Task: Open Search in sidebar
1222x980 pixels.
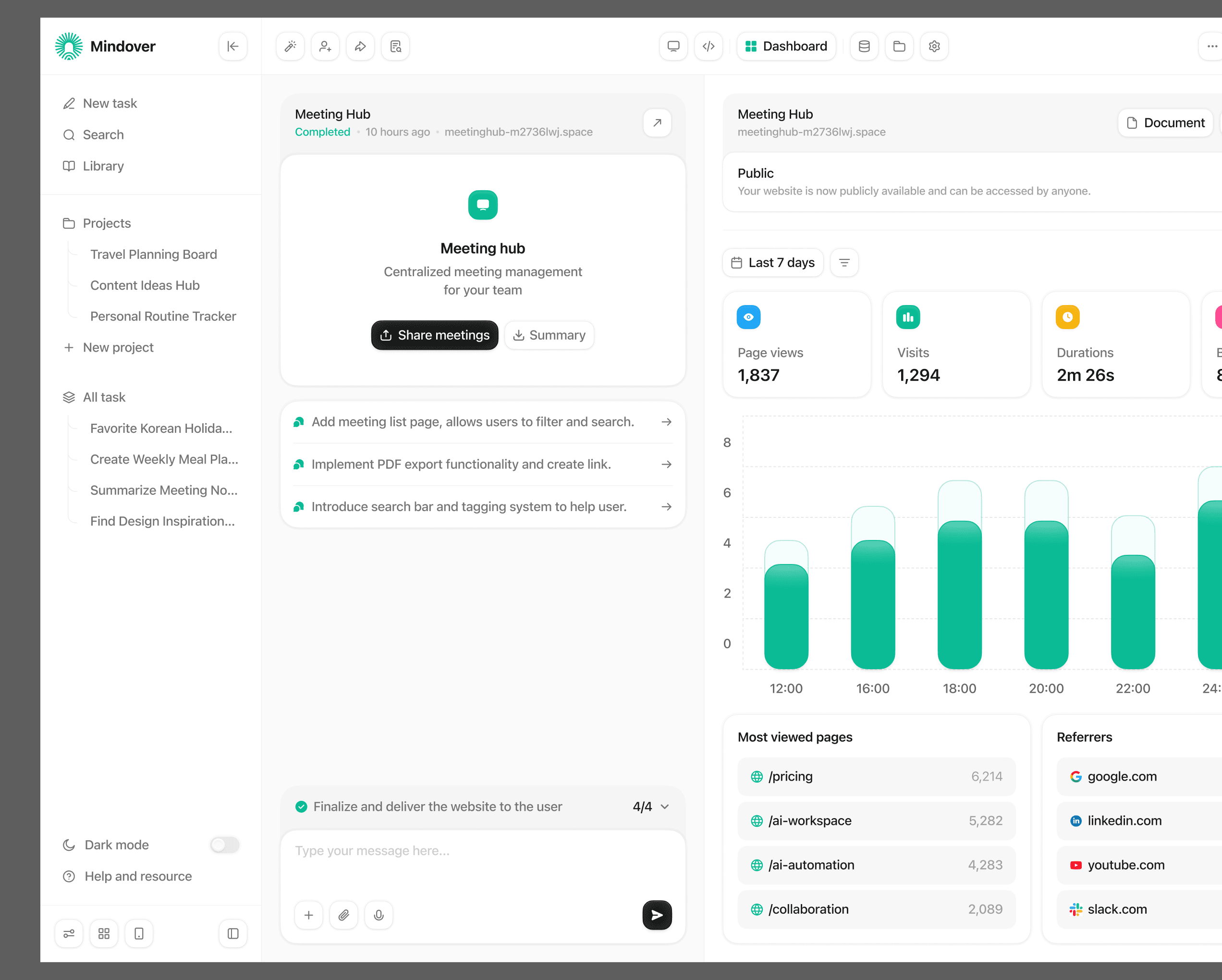Action: (x=94, y=135)
